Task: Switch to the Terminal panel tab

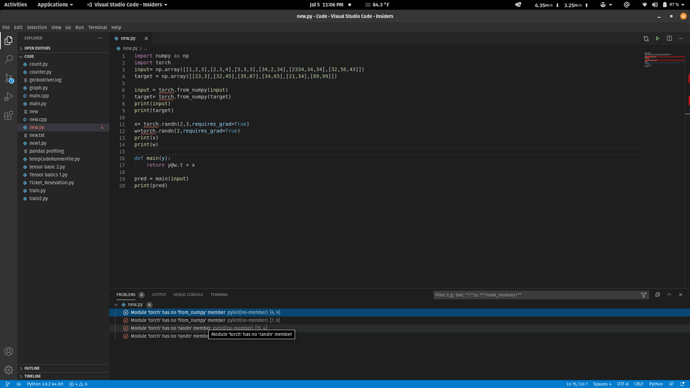Action: (219, 295)
